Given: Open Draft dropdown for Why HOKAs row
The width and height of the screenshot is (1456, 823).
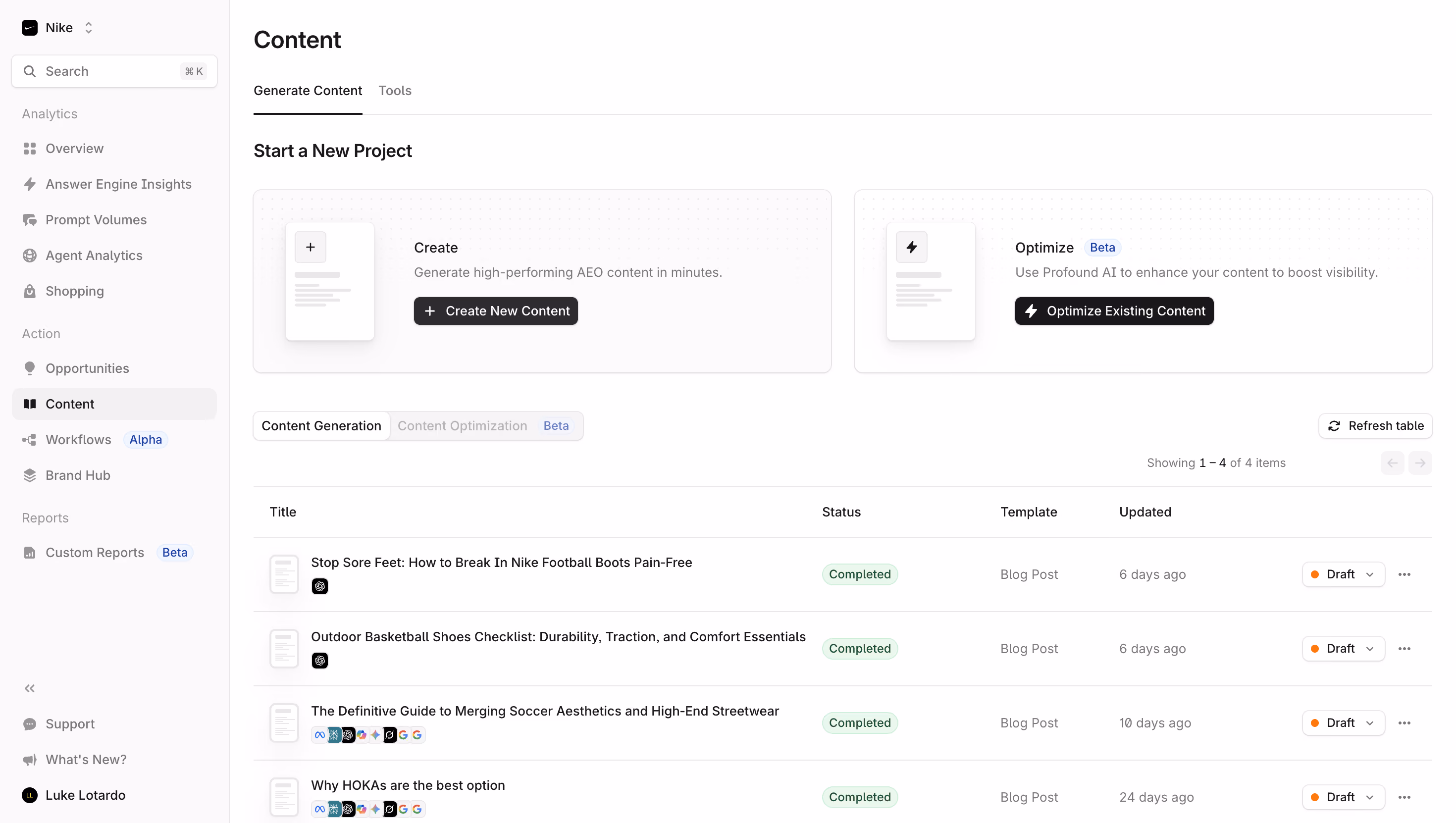Looking at the screenshot, I should click(x=1343, y=797).
